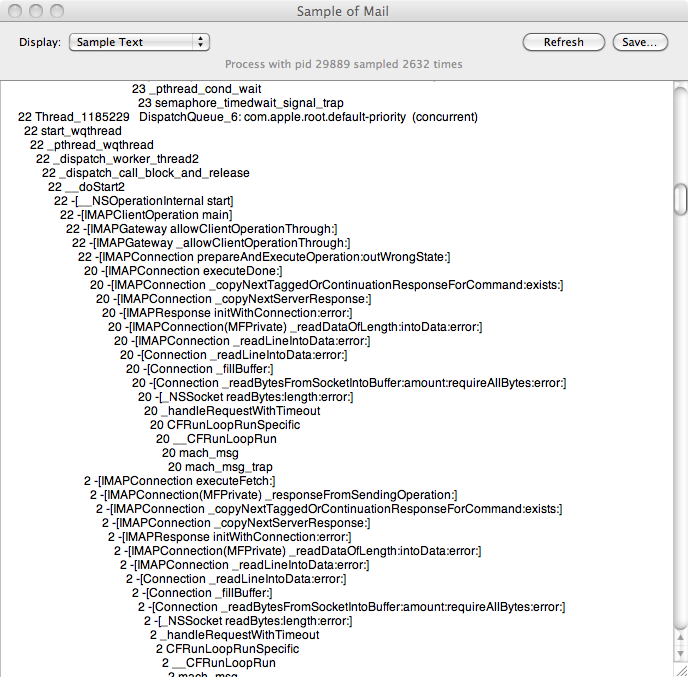The image size is (688, 677).
Task: Click '_responseFromSendingOperation:' line
Action: pyautogui.click(x=274, y=495)
